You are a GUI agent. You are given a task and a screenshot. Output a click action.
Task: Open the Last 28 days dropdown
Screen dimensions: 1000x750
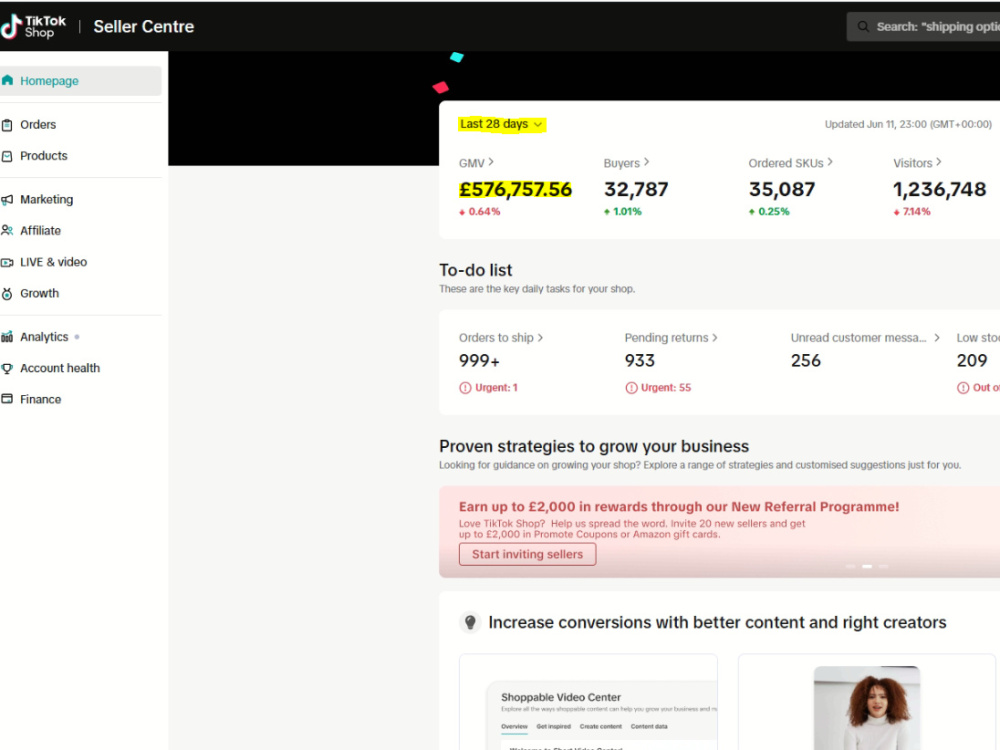click(501, 124)
